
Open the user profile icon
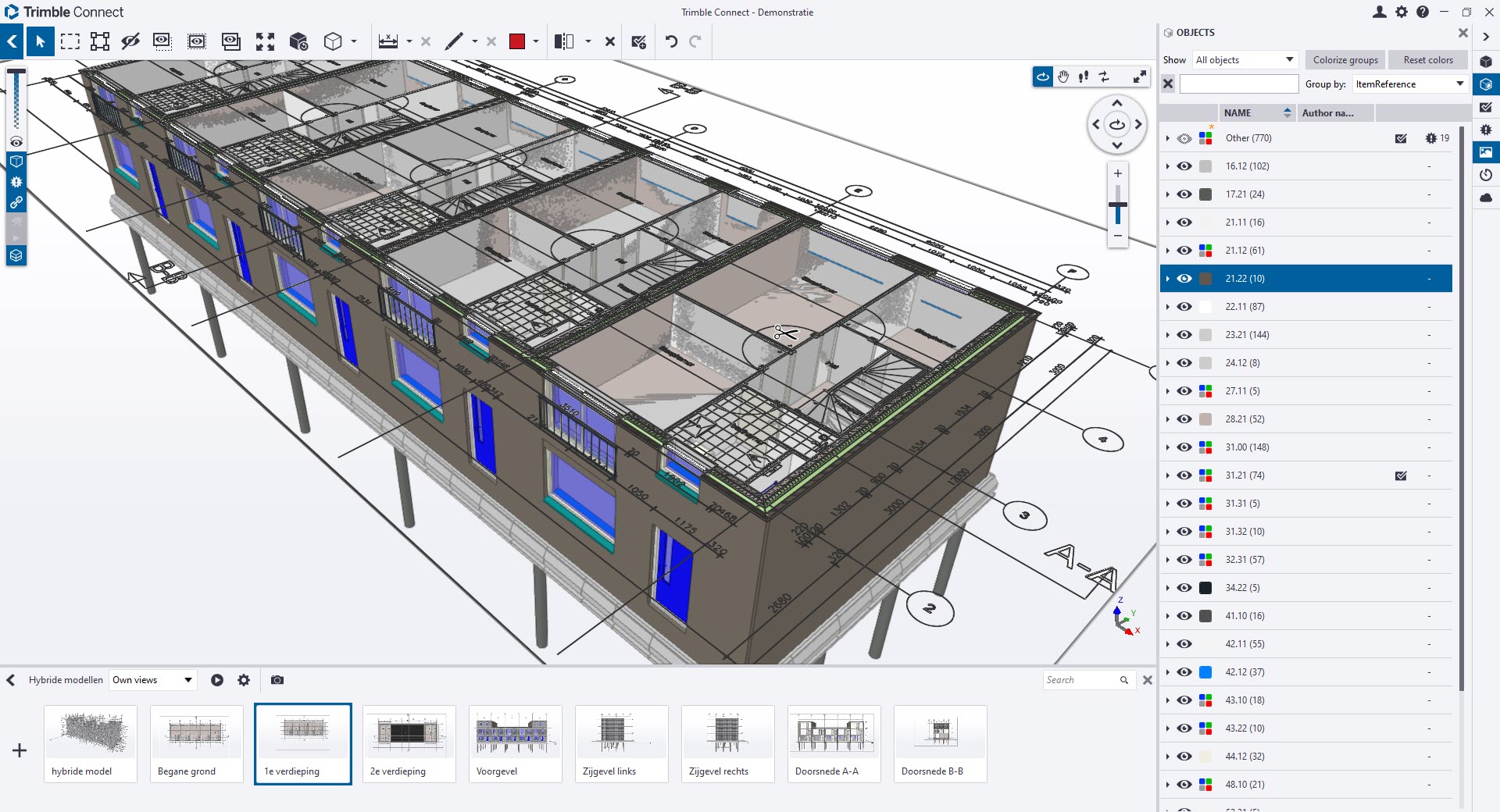coord(1380,12)
